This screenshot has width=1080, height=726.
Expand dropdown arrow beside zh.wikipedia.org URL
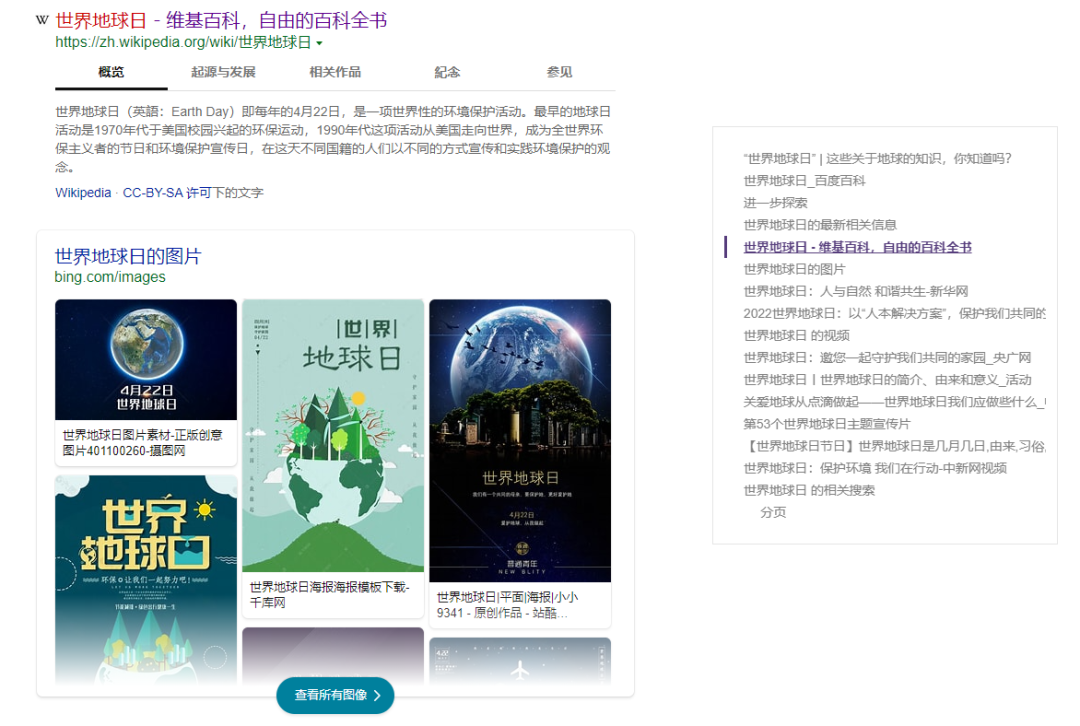(319, 43)
